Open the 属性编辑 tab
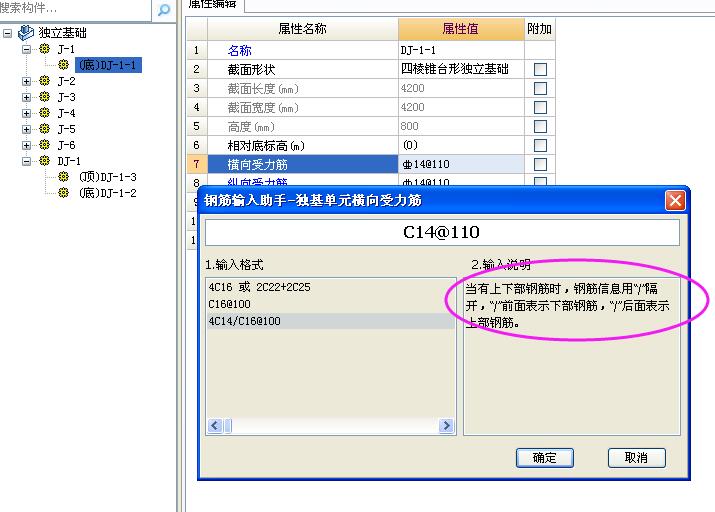 coord(214,5)
